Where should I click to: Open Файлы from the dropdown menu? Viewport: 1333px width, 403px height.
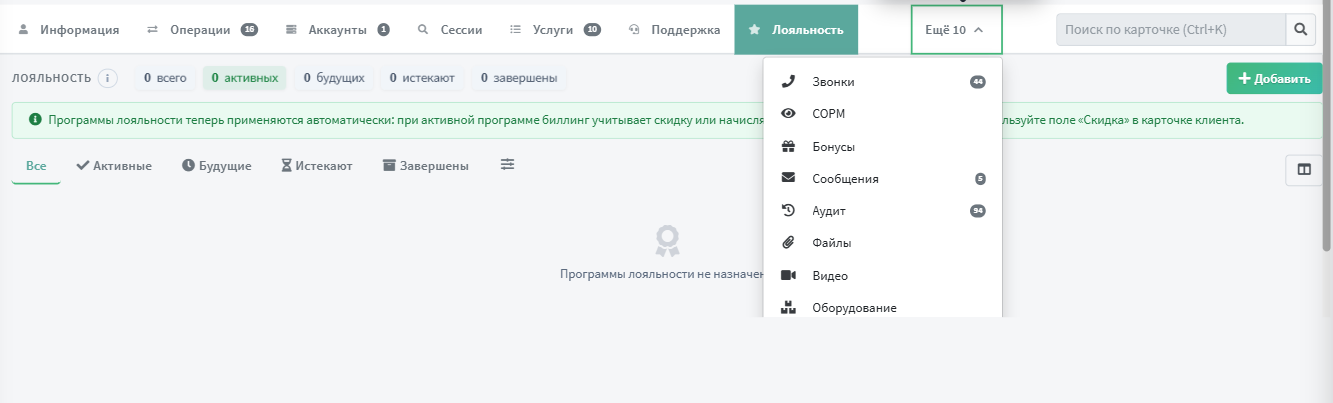882,243
